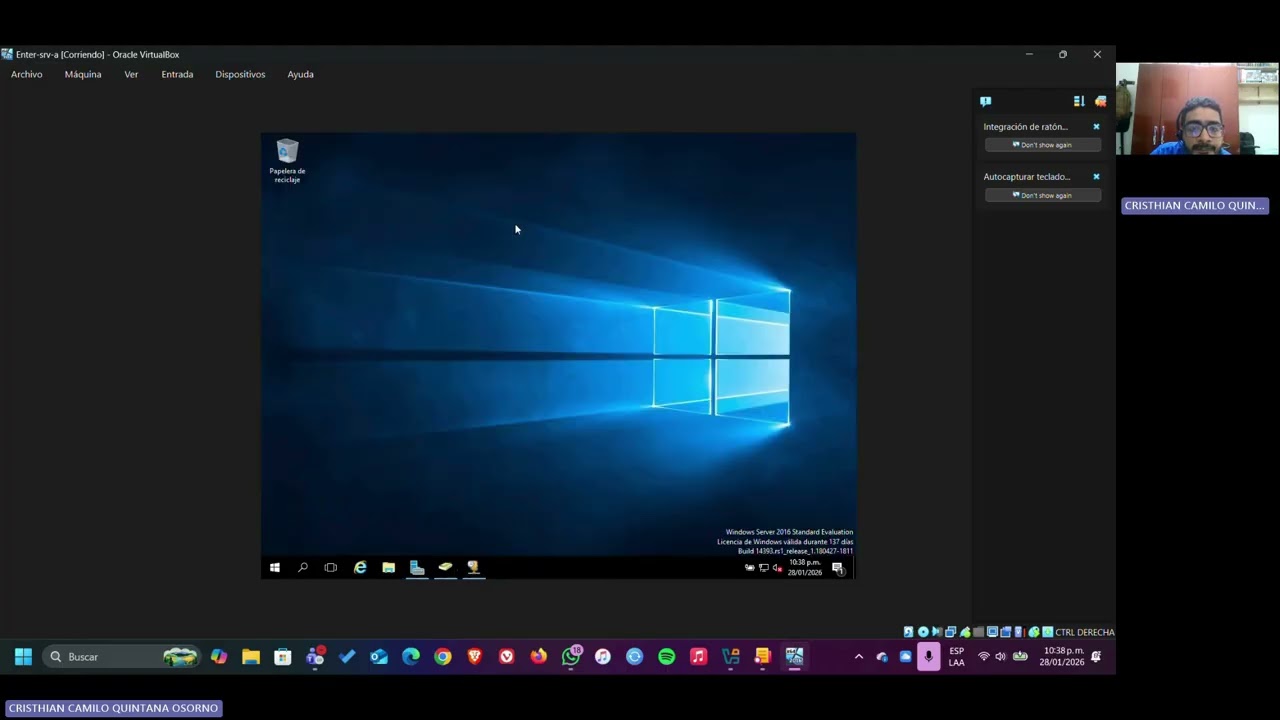This screenshot has height=720, width=1280.
Task: Toggle the microphone button in host tray
Action: (x=929, y=657)
